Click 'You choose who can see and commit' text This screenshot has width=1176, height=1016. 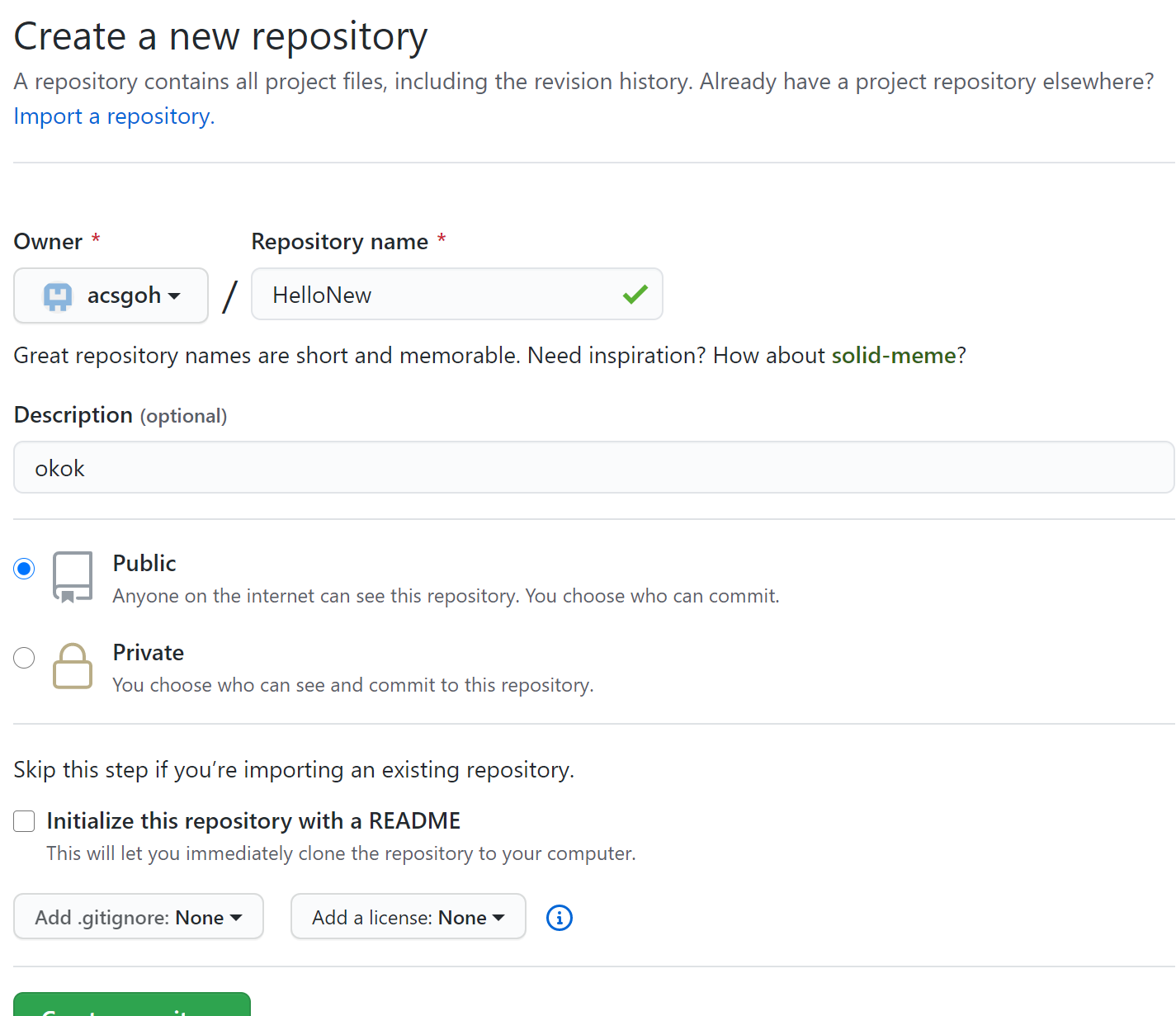tap(353, 685)
